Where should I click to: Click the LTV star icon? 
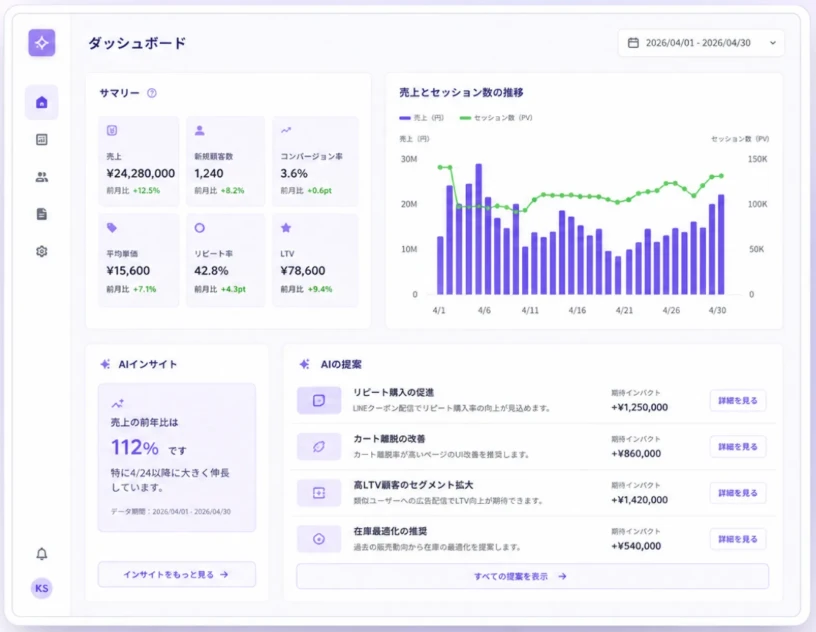pos(286,227)
